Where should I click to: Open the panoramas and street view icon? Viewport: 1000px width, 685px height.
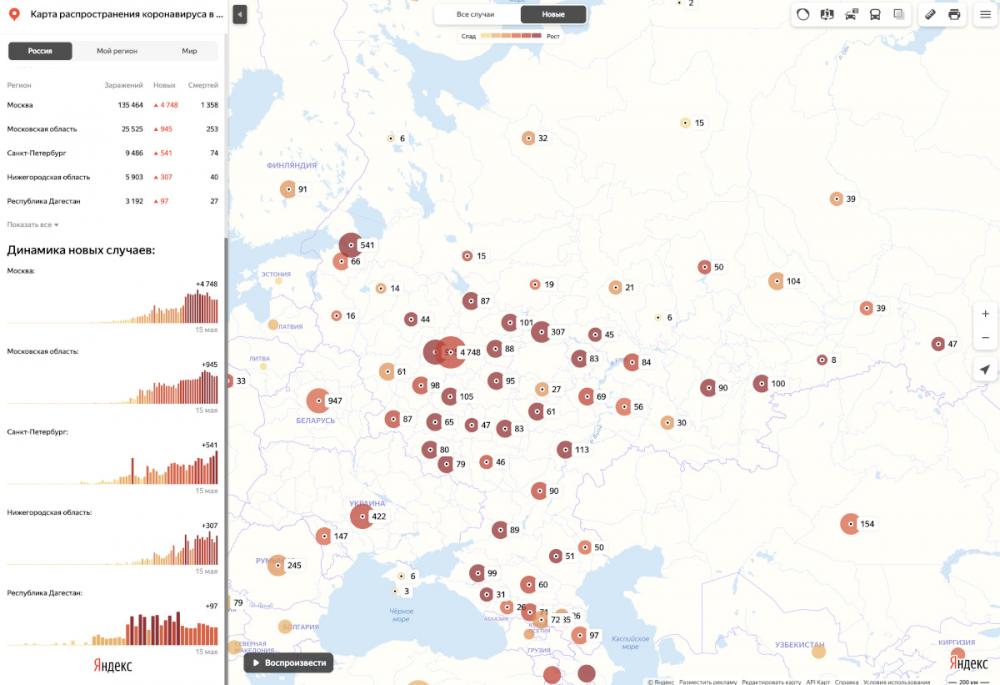(x=827, y=15)
